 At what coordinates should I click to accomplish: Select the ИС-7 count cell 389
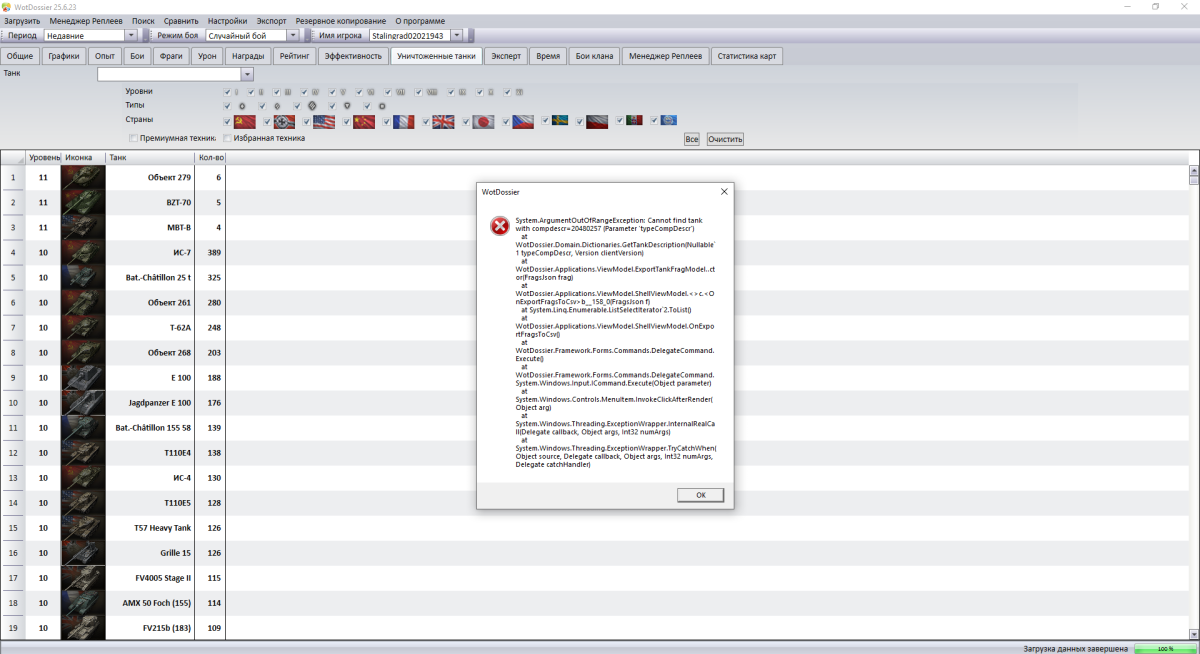[x=211, y=252]
